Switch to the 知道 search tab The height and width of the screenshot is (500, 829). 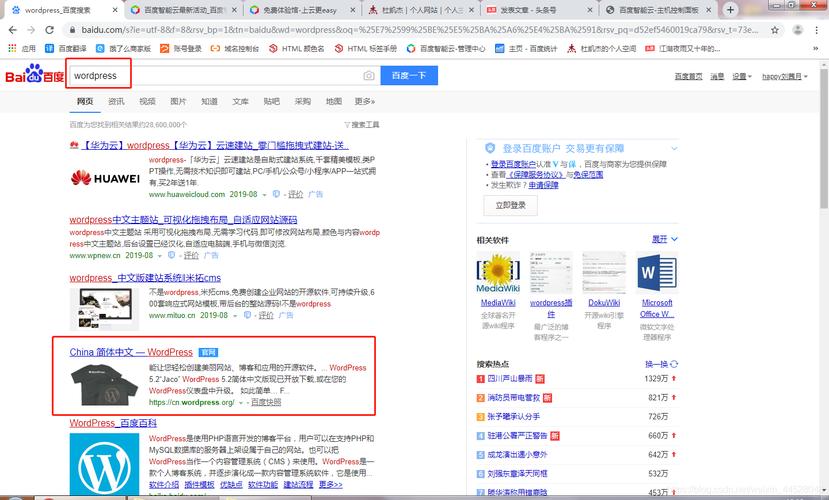coord(209,101)
